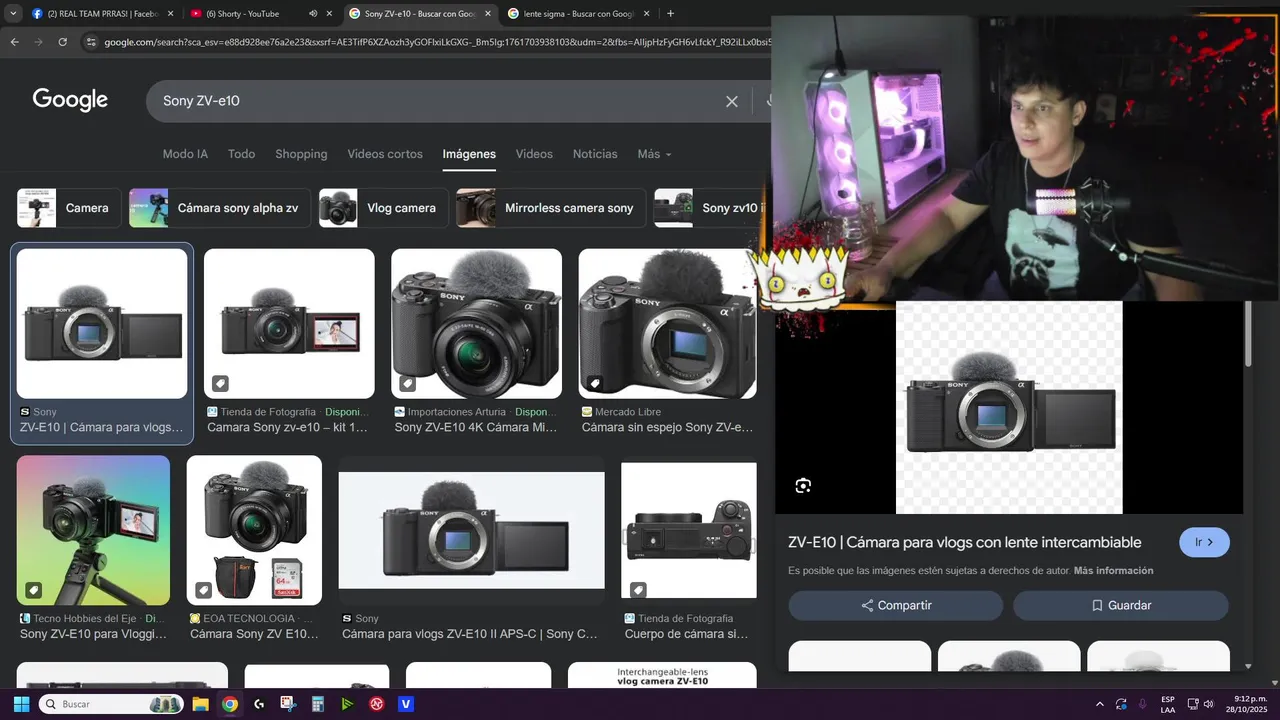The width and height of the screenshot is (1280, 720).
Task: Click the Ir button in the preview panel
Action: pos(1205,542)
